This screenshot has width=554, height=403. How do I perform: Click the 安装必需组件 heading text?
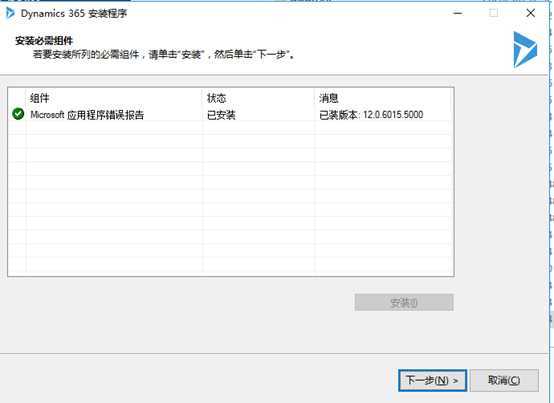click(x=44, y=41)
